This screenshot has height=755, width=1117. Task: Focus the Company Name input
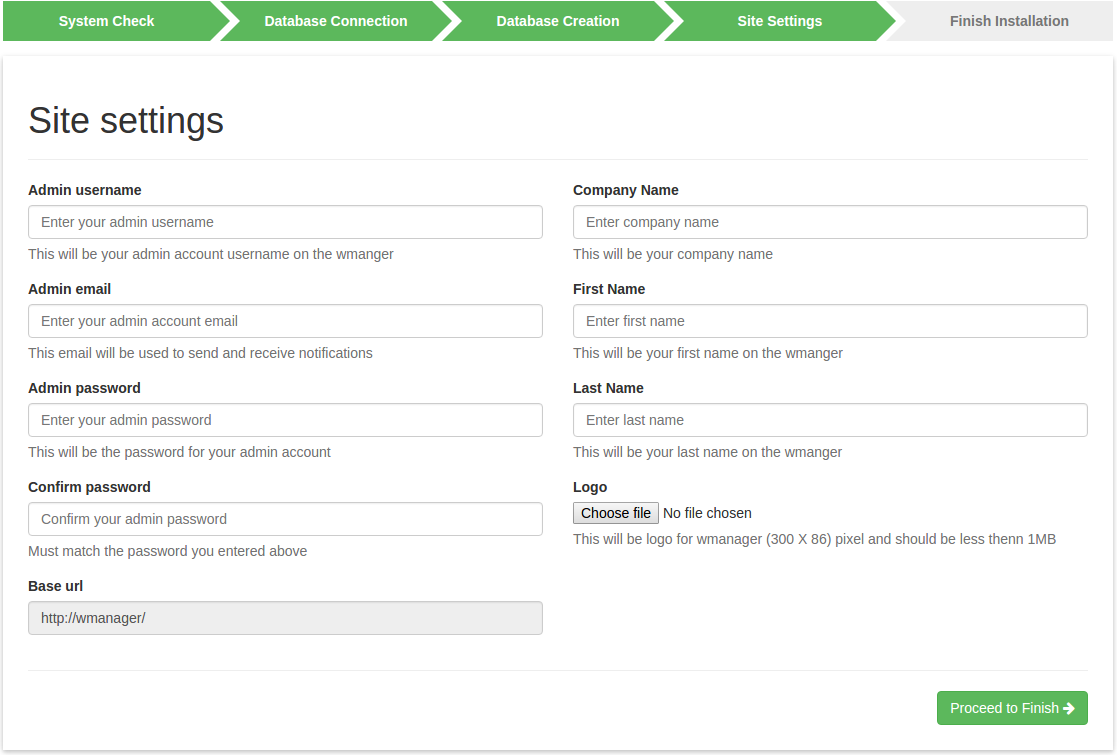coord(830,222)
